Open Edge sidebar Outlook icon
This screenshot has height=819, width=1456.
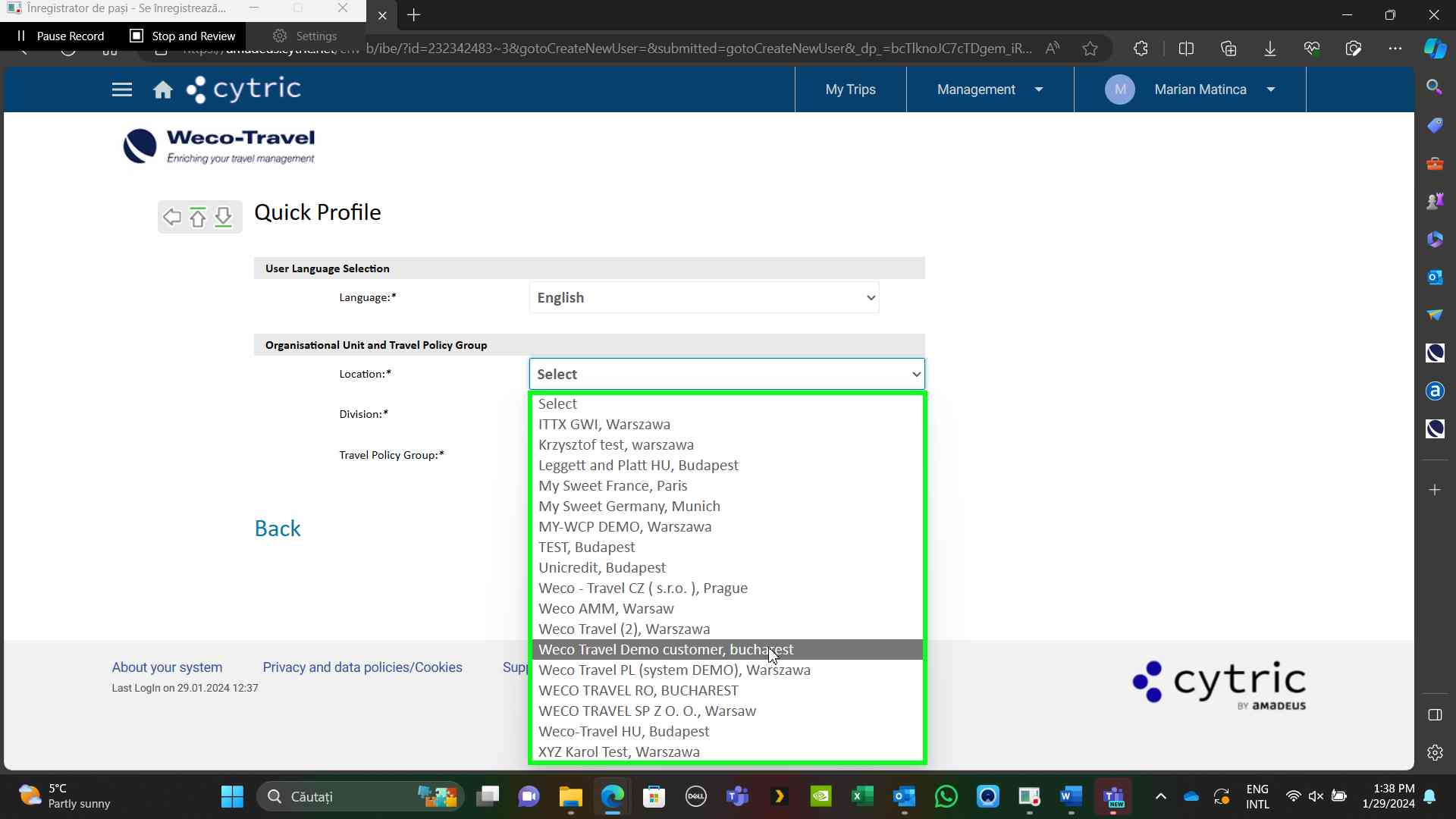click(x=1434, y=277)
